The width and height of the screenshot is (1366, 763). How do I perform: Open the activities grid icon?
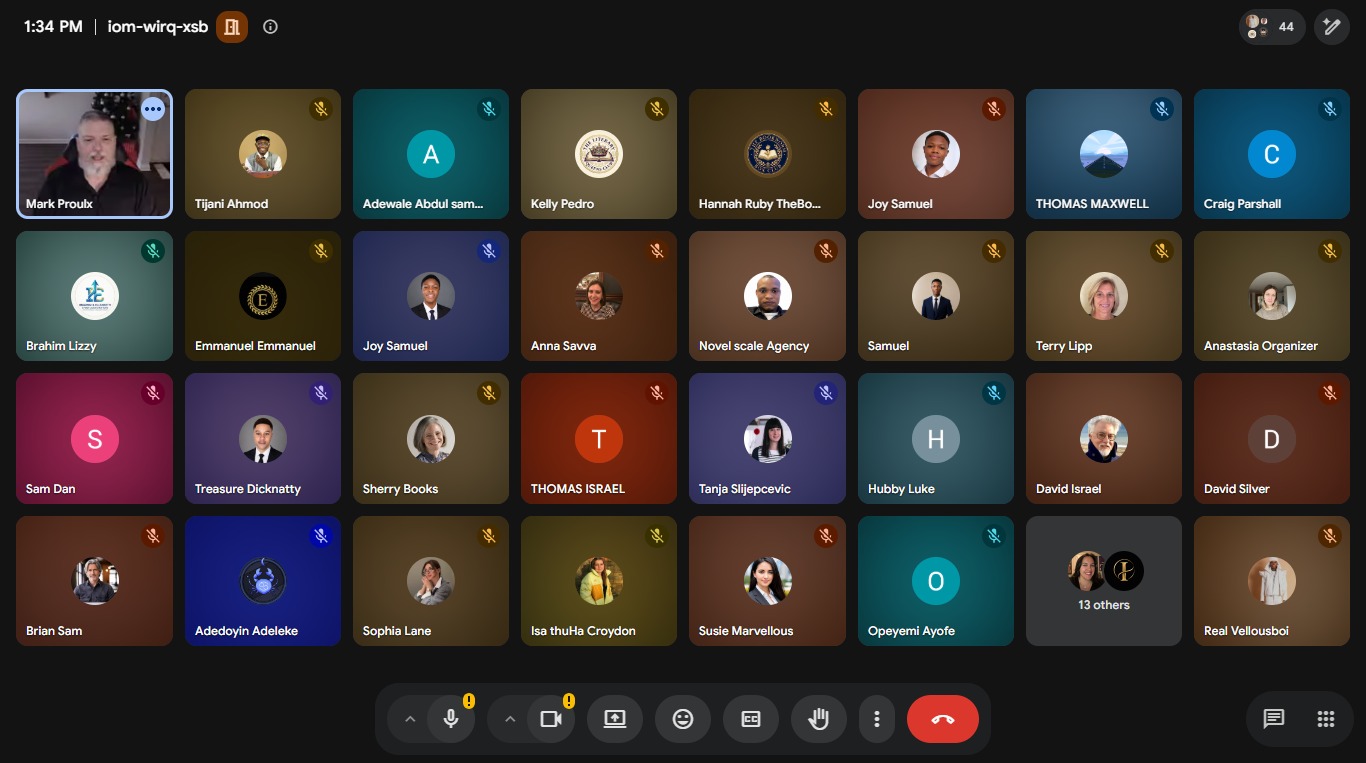point(1326,719)
